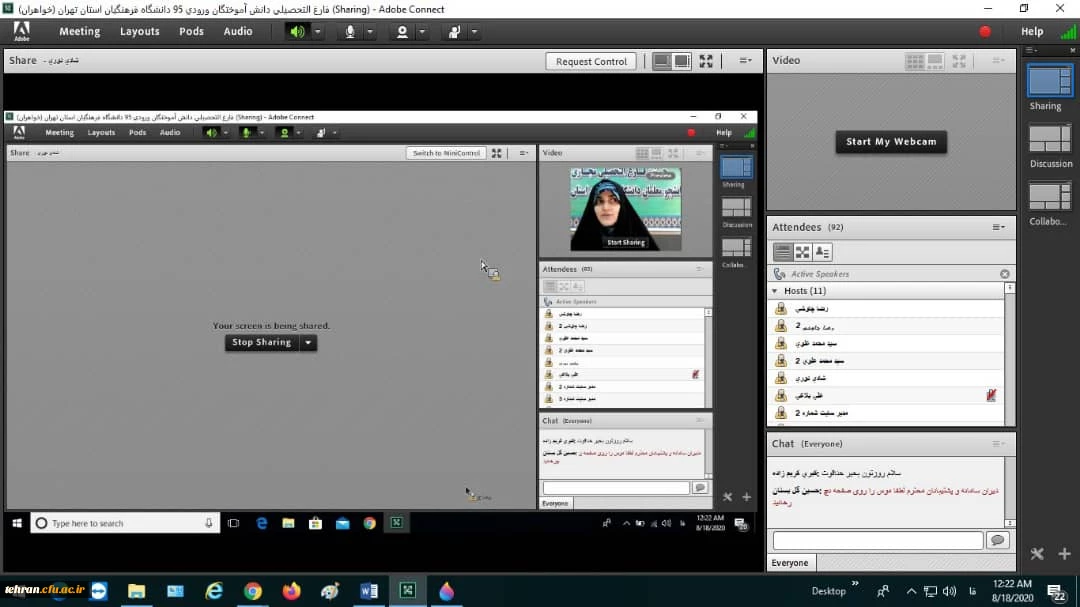
Task: Click the Request Control button
Action: pyautogui.click(x=591, y=61)
